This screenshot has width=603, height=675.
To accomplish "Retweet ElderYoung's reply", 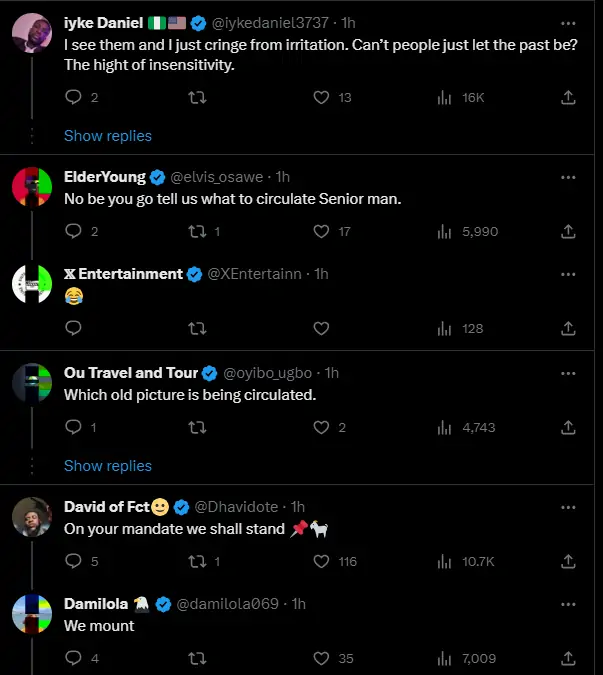I will [x=198, y=231].
